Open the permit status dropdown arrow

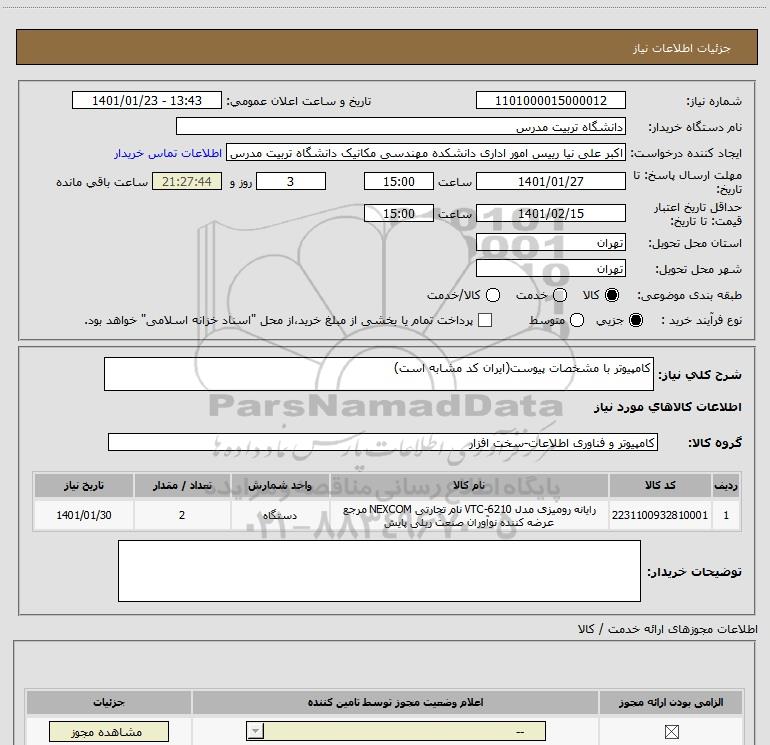pos(255,731)
